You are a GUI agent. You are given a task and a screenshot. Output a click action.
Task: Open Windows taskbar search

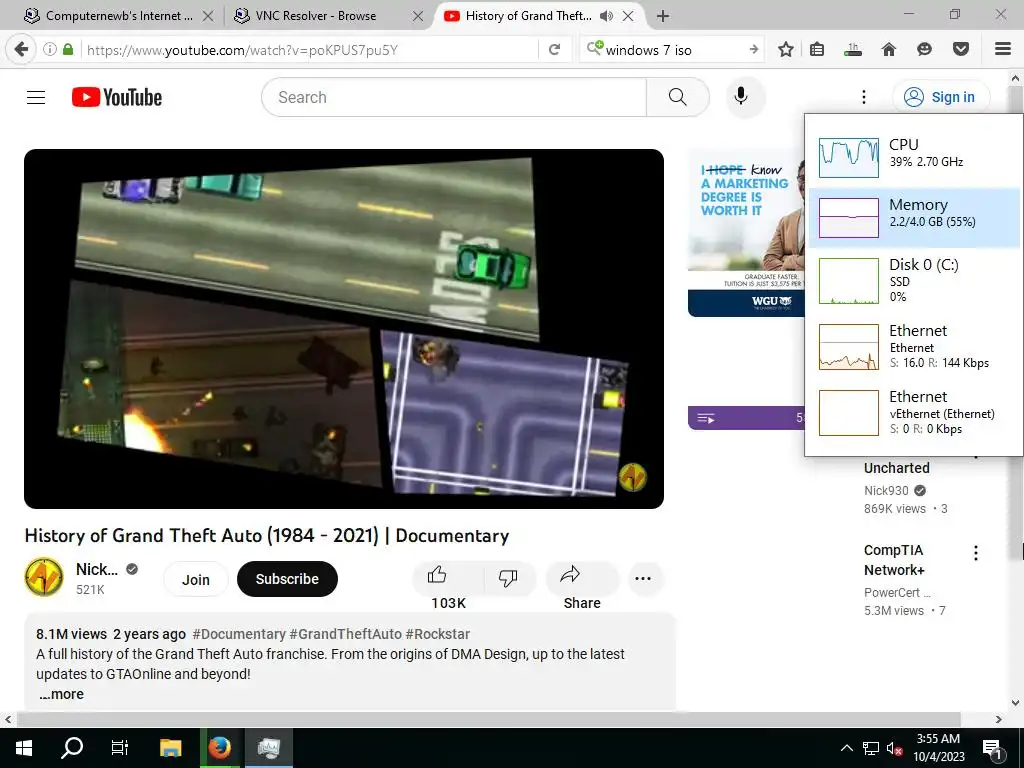click(x=72, y=748)
